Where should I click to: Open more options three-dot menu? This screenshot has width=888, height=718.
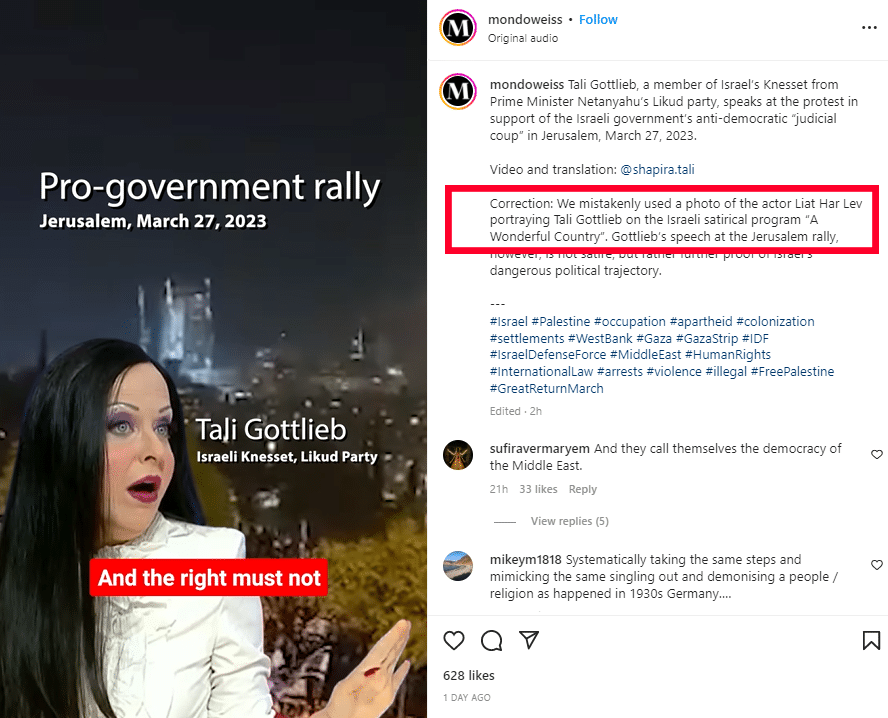[869, 28]
